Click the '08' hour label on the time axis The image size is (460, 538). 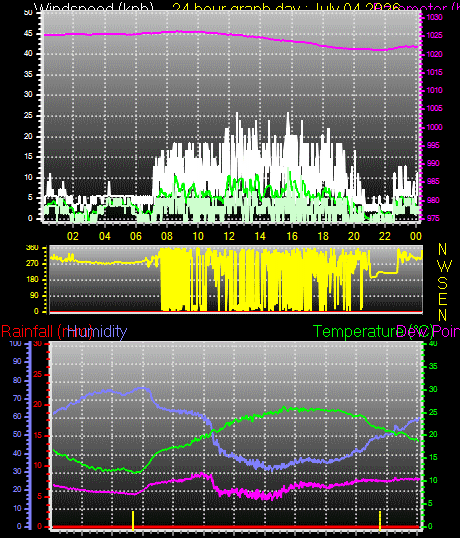coord(167,236)
